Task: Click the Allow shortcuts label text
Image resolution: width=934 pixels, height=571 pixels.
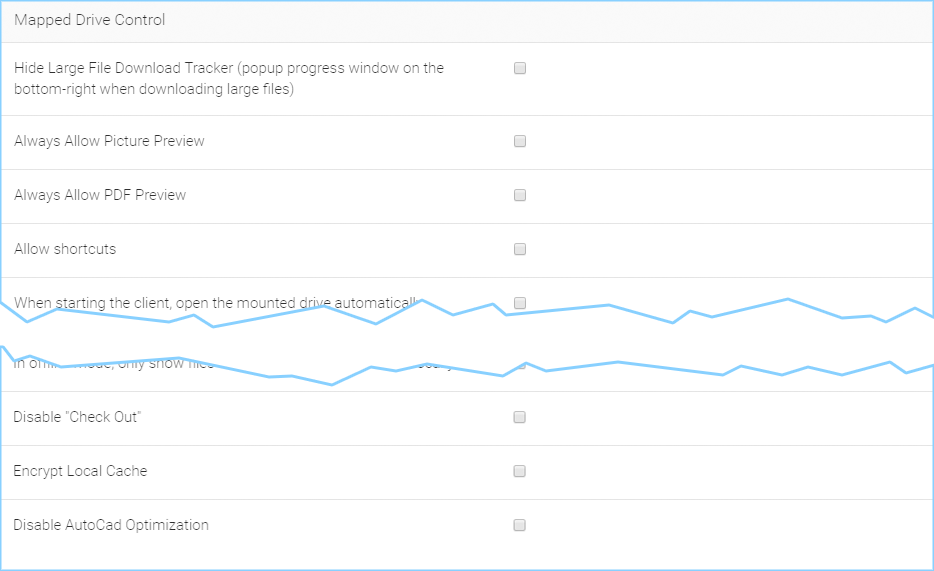Action: click(65, 249)
